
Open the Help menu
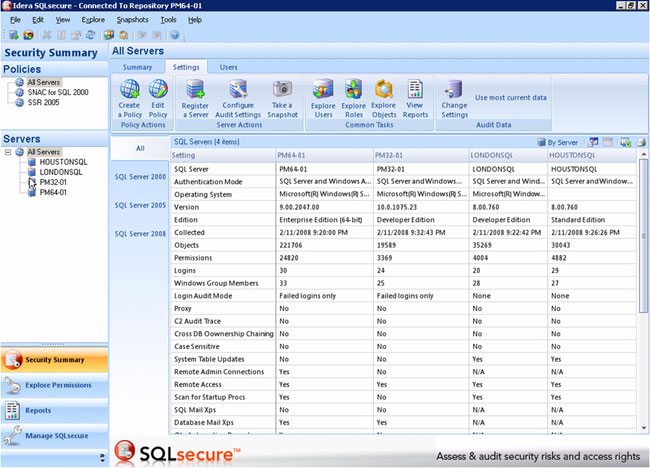(x=195, y=20)
